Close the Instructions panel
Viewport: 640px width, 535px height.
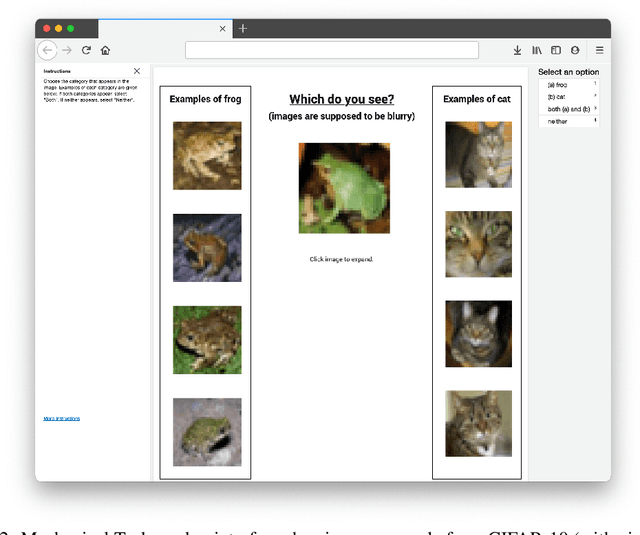(x=137, y=71)
